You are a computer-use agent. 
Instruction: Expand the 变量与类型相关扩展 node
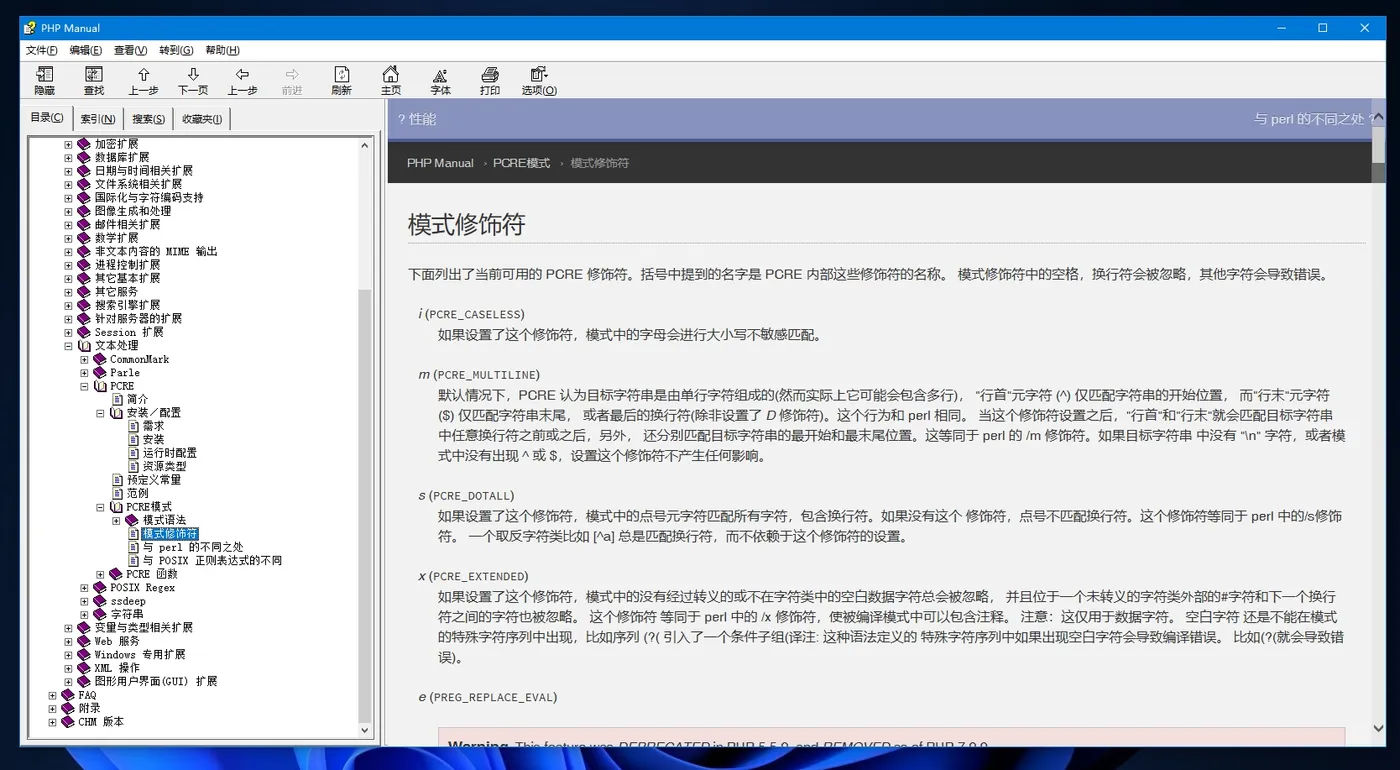68,628
